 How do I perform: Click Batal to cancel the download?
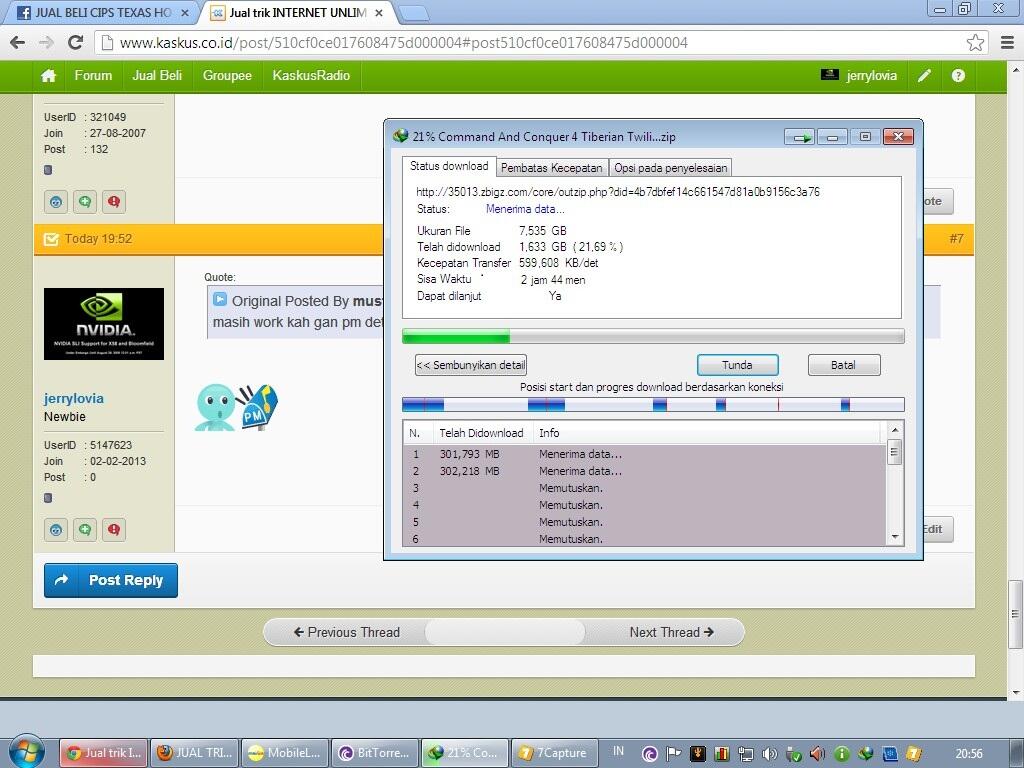click(844, 365)
